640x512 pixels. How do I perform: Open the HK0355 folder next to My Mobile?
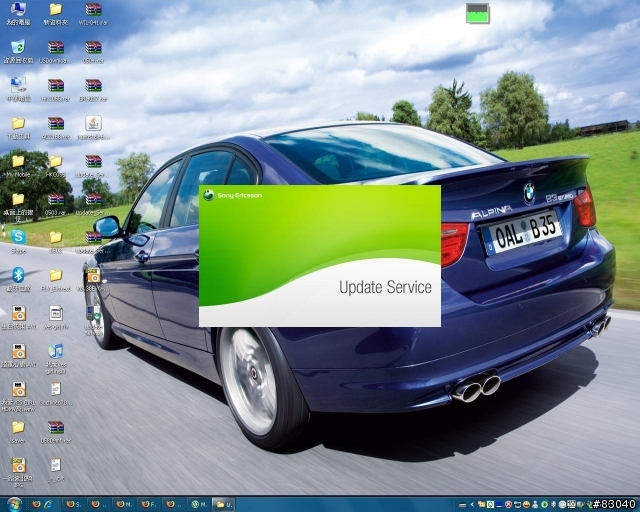[56, 165]
